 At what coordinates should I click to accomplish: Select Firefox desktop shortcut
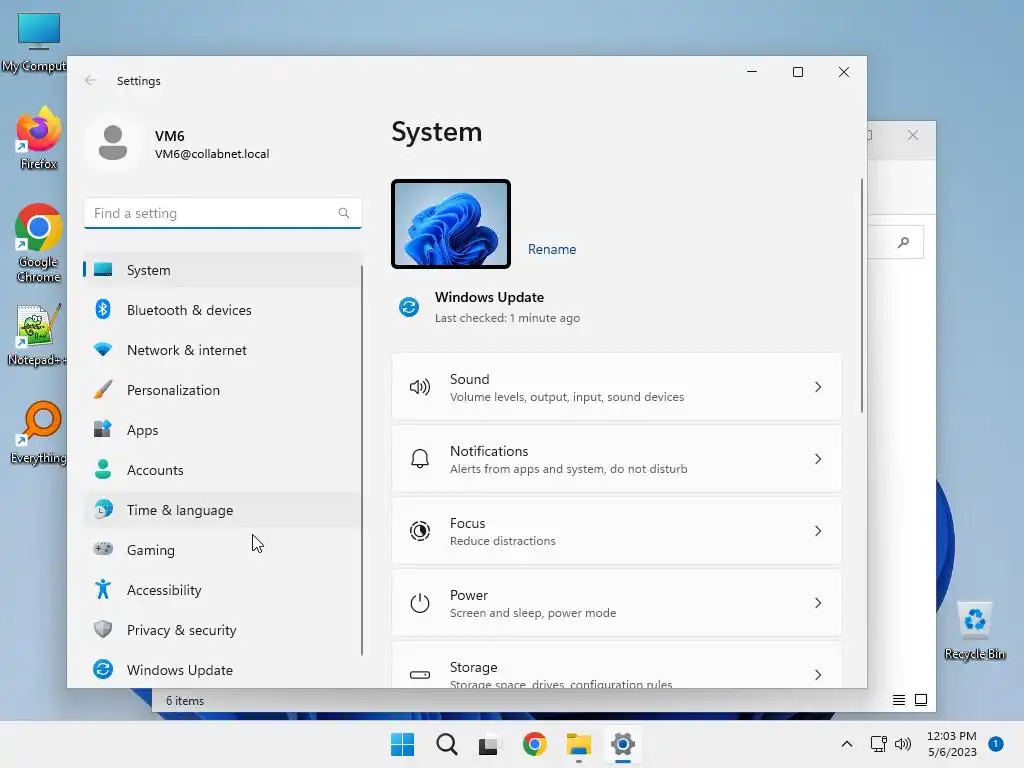point(38,138)
